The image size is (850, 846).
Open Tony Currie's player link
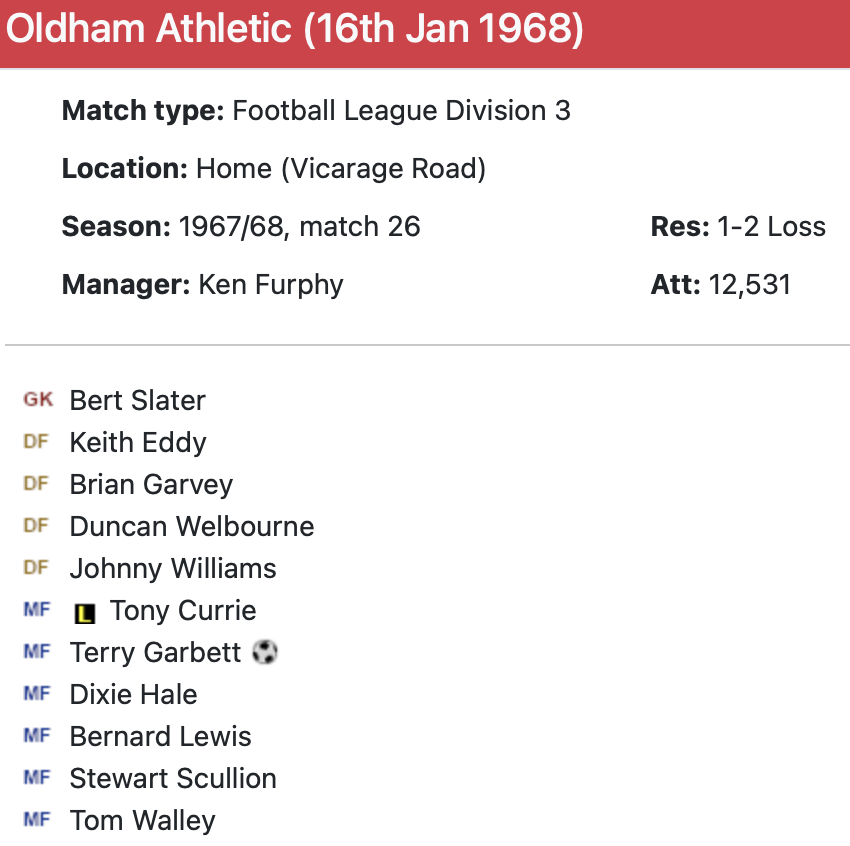click(x=182, y=610)
